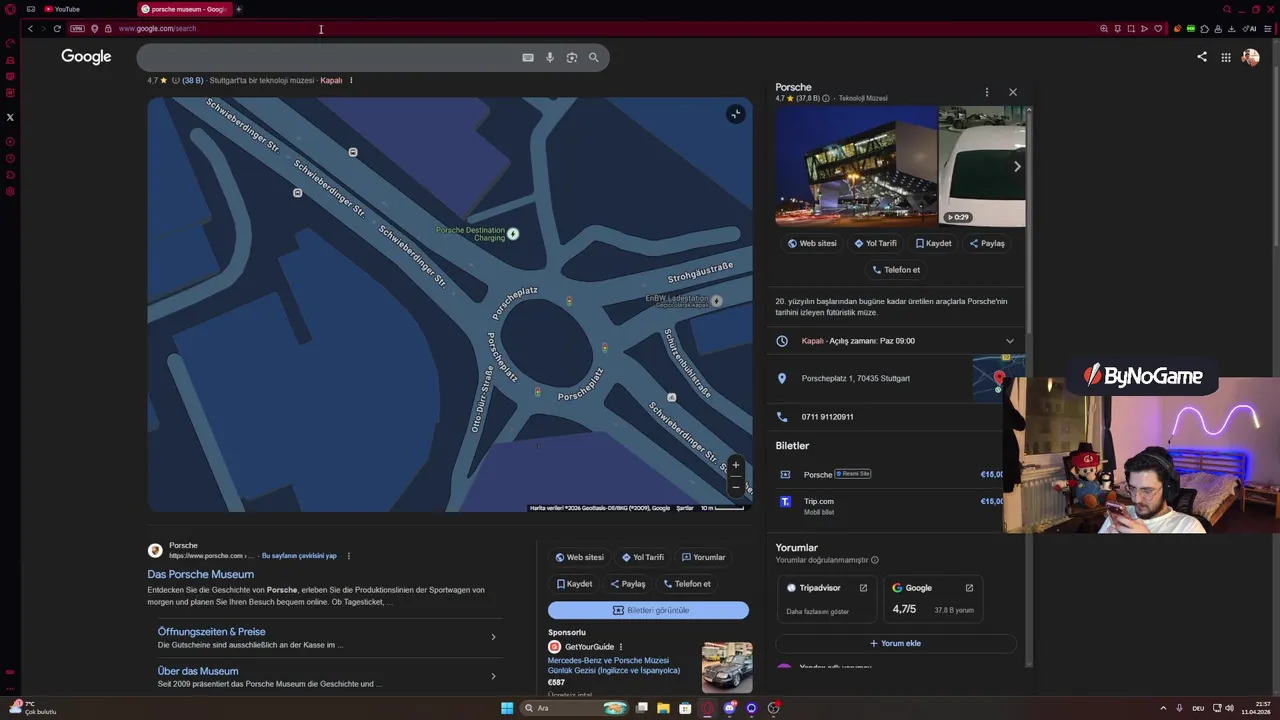Click Web sitesi button in side panel

click(x=812, y=243)
